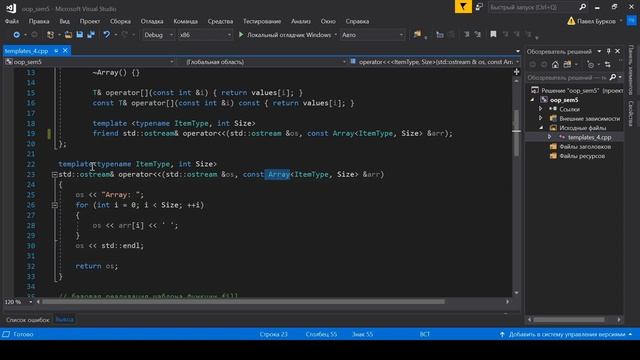Image resolution: width=640 pixels, height=360 pixels.
Task: Collapse operator<< function at line 23
Action: click(x=54, y=175)
